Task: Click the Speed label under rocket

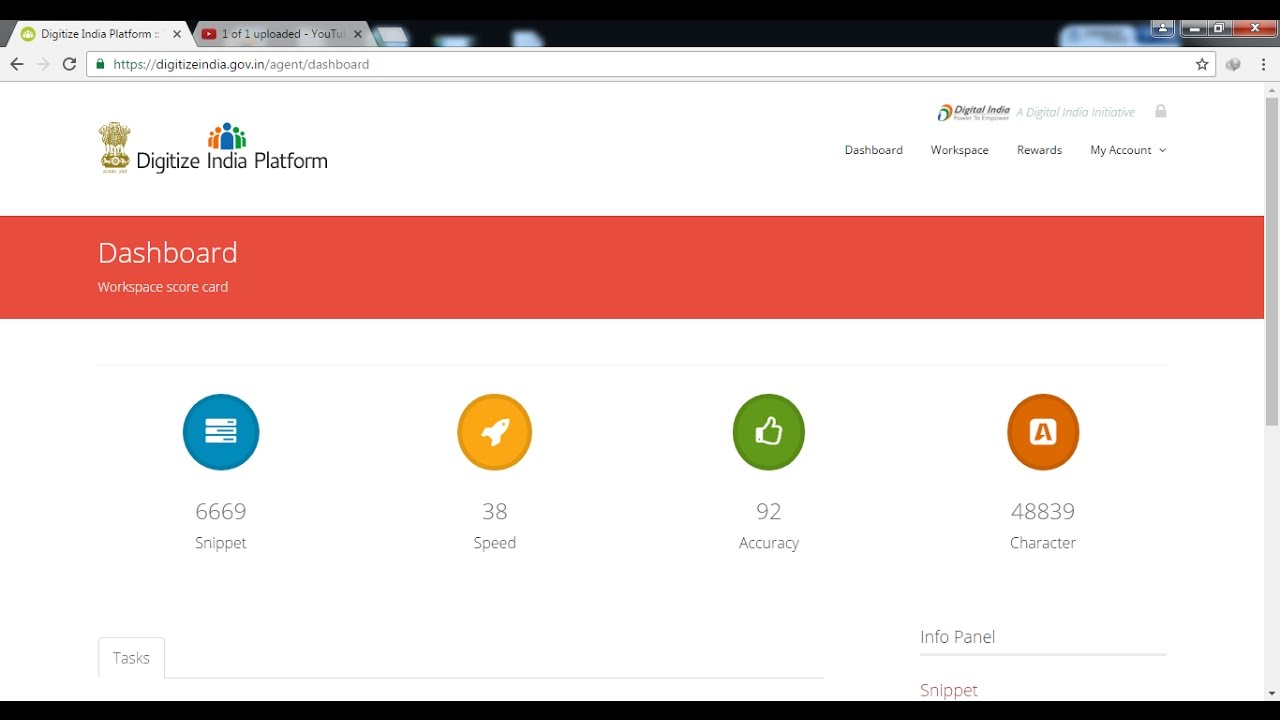Action: pos(495,543)
